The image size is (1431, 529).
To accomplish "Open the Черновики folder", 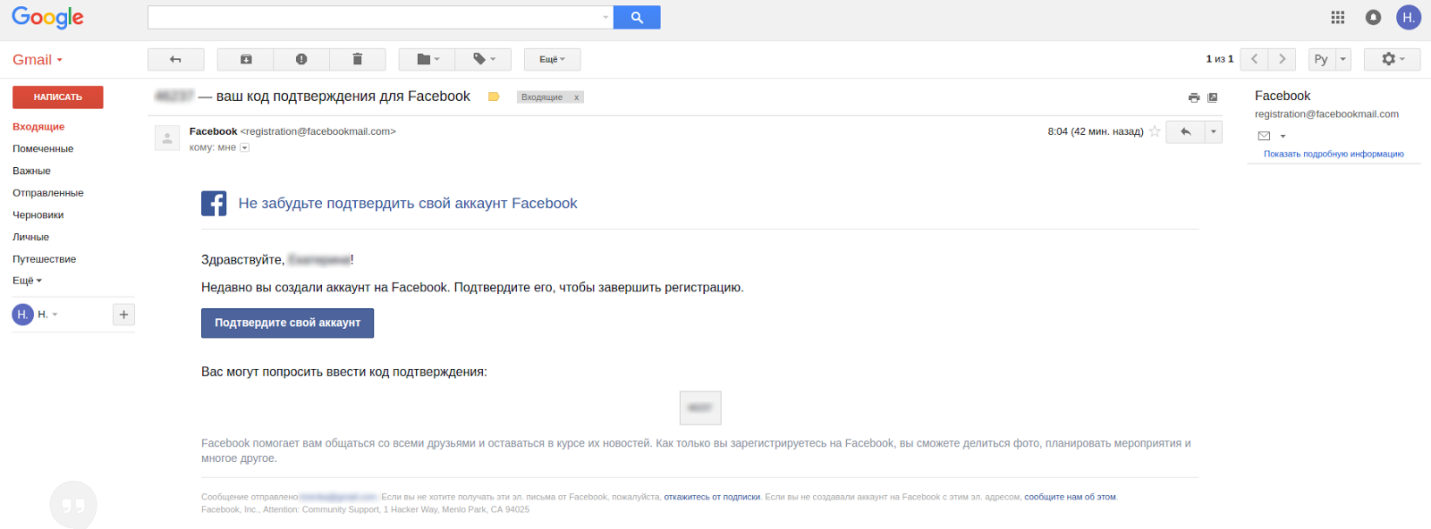I will click(38, 215).
